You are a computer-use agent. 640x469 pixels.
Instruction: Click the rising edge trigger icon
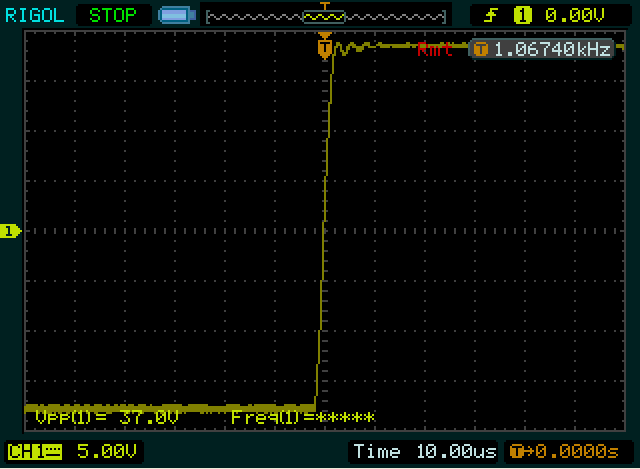pos(491,16)
